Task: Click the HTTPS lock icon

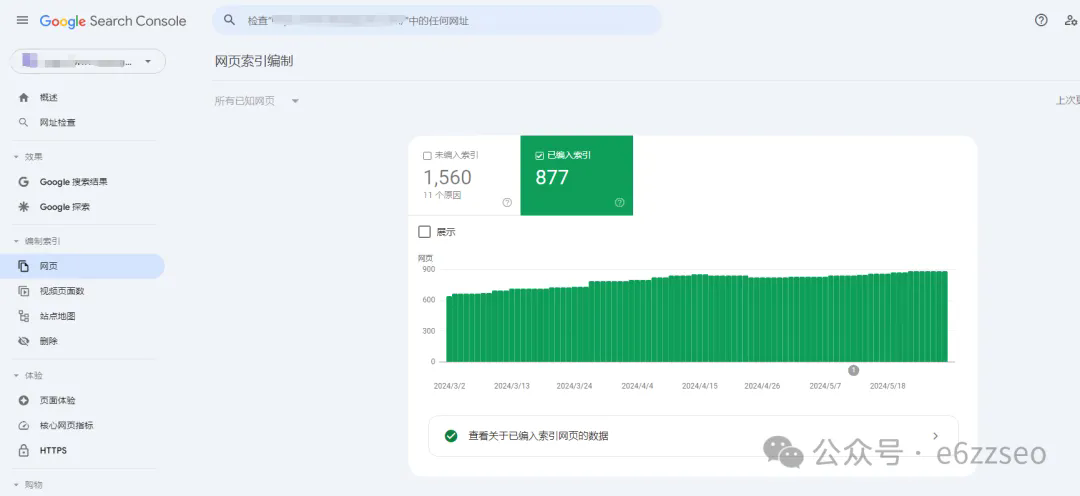Action: 23,451
